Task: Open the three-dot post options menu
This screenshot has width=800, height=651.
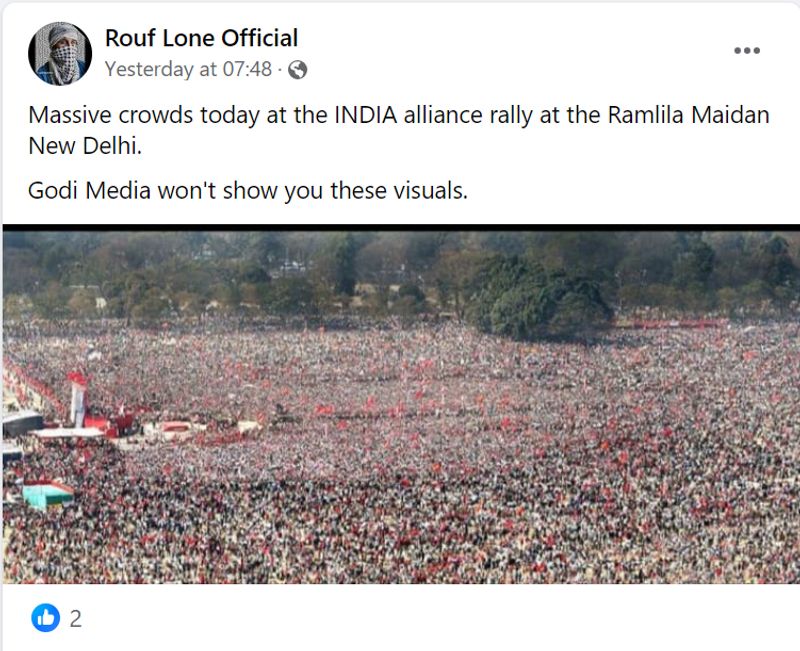Action: point(746,51)
